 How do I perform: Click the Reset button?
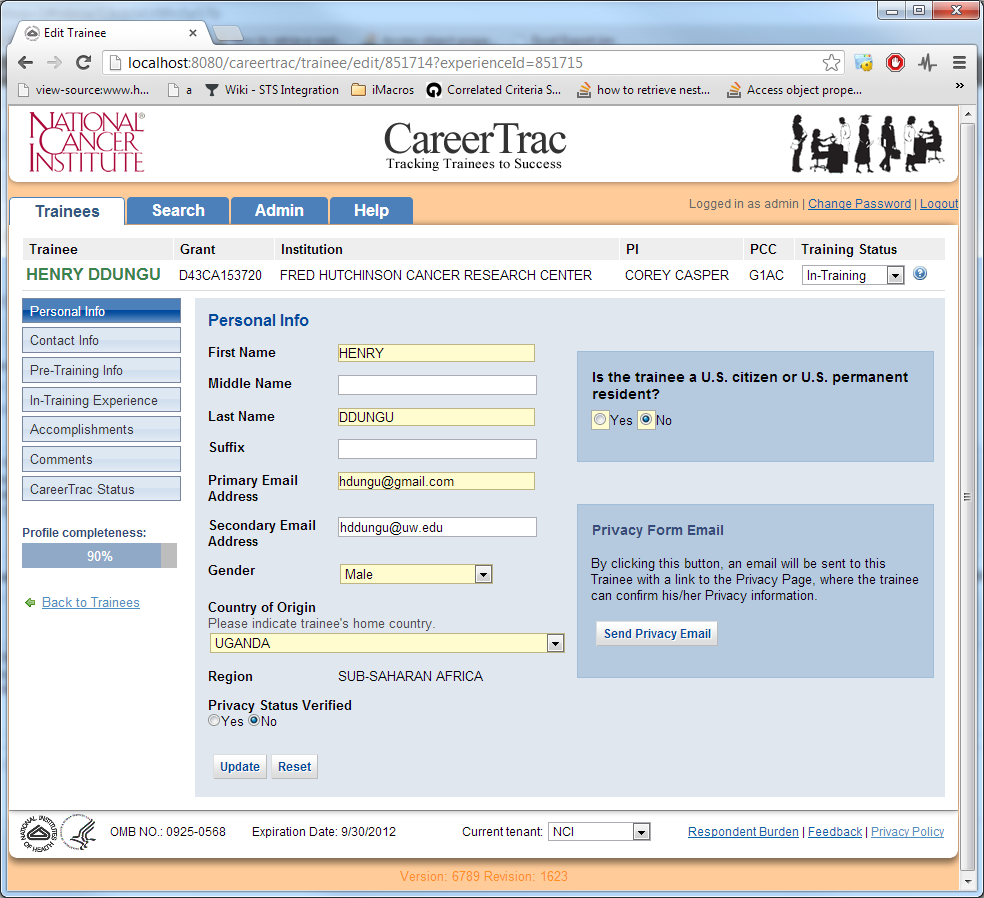click(294, 767)
